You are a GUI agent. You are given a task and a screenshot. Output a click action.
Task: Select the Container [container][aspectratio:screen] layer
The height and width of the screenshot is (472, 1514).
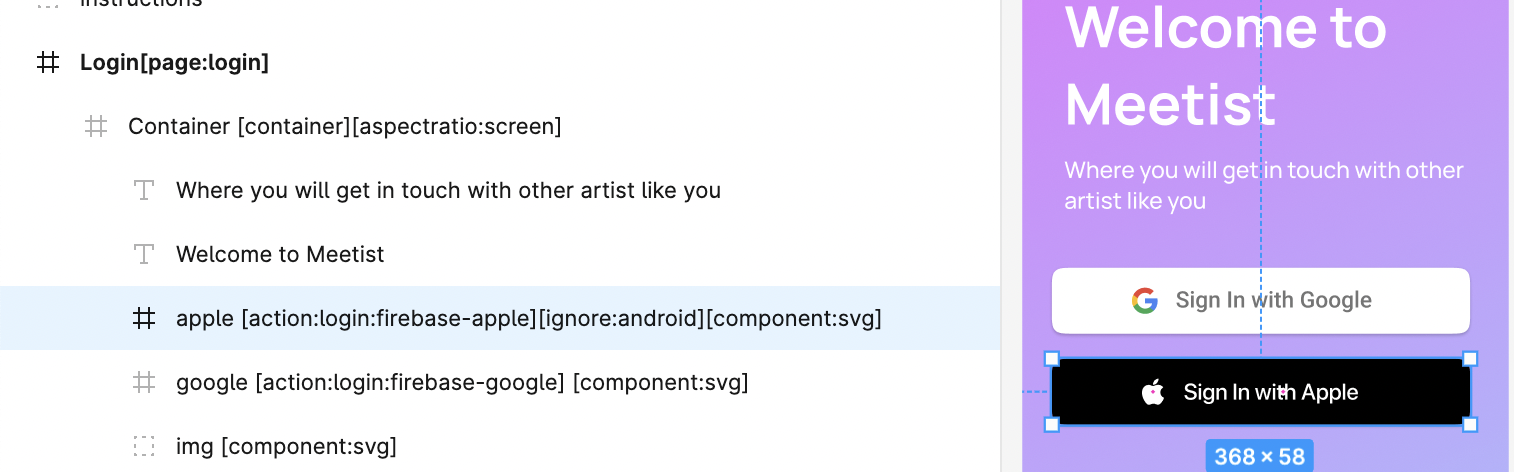(x=344, y=127)
